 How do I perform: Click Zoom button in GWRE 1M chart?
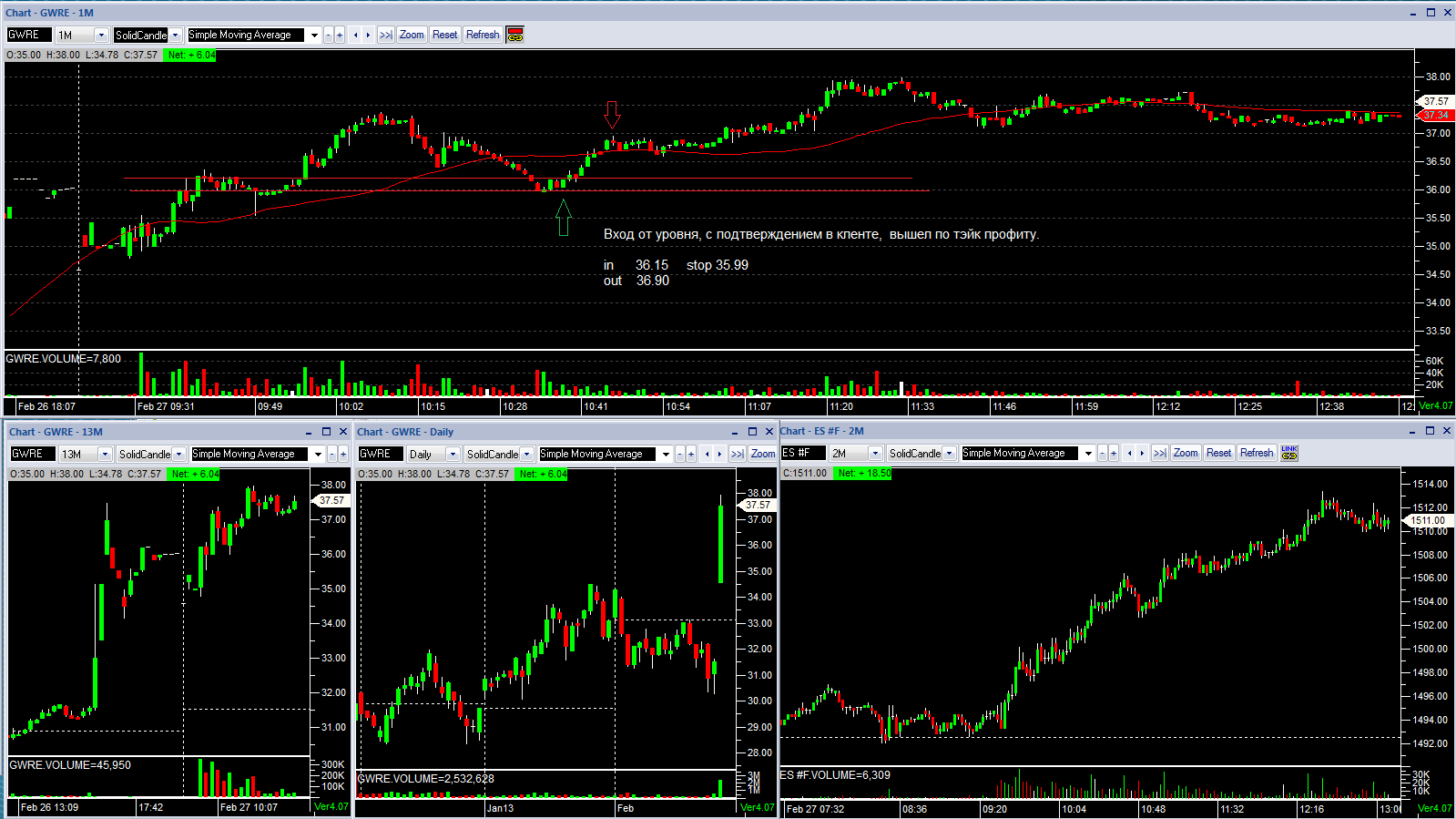tap(412, 35)
